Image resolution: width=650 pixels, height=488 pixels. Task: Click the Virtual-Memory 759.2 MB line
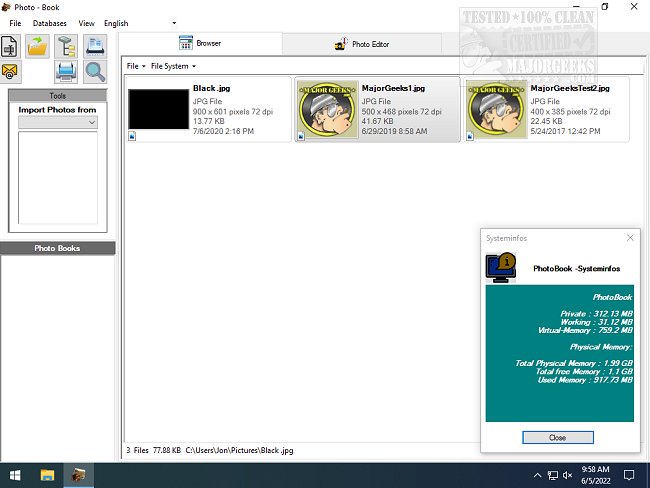point(585,330)
